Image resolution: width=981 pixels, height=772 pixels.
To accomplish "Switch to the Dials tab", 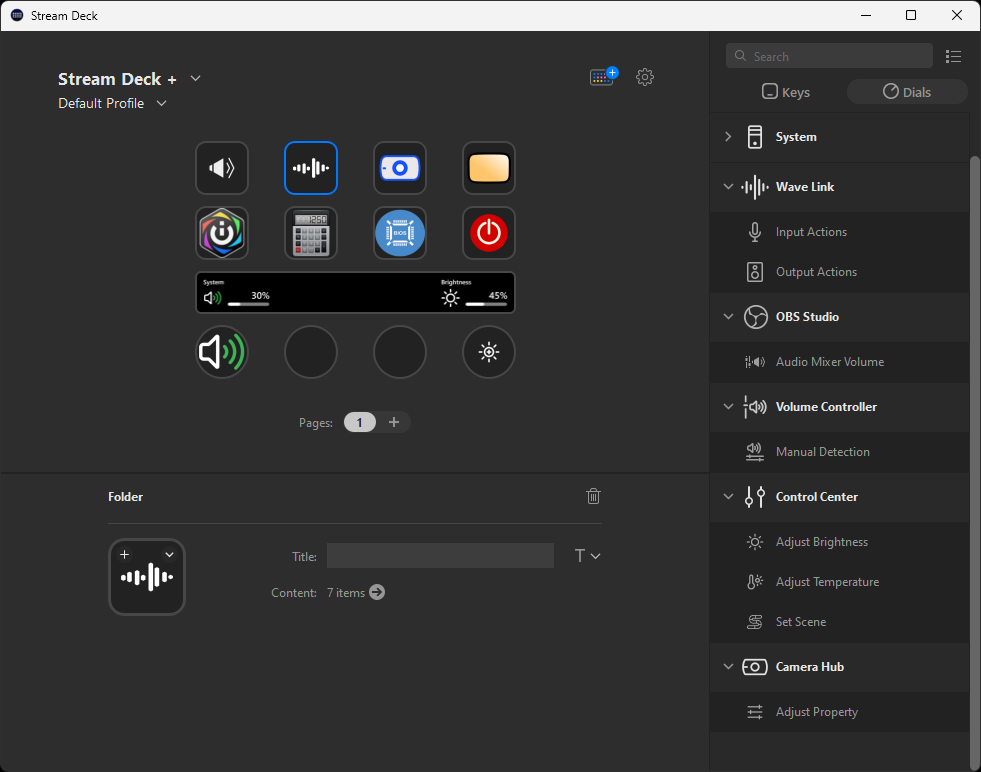I will (907, 92).
